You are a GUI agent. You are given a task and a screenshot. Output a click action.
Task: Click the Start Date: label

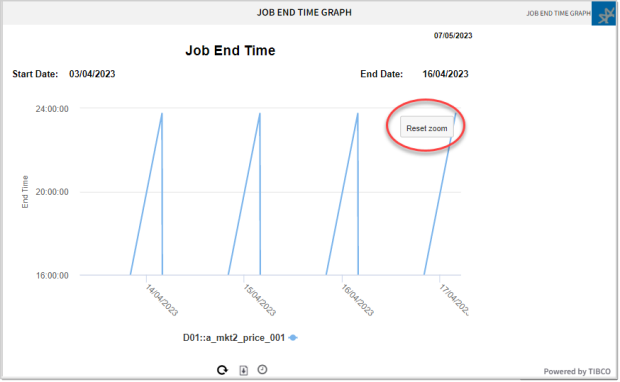point(35,74)
